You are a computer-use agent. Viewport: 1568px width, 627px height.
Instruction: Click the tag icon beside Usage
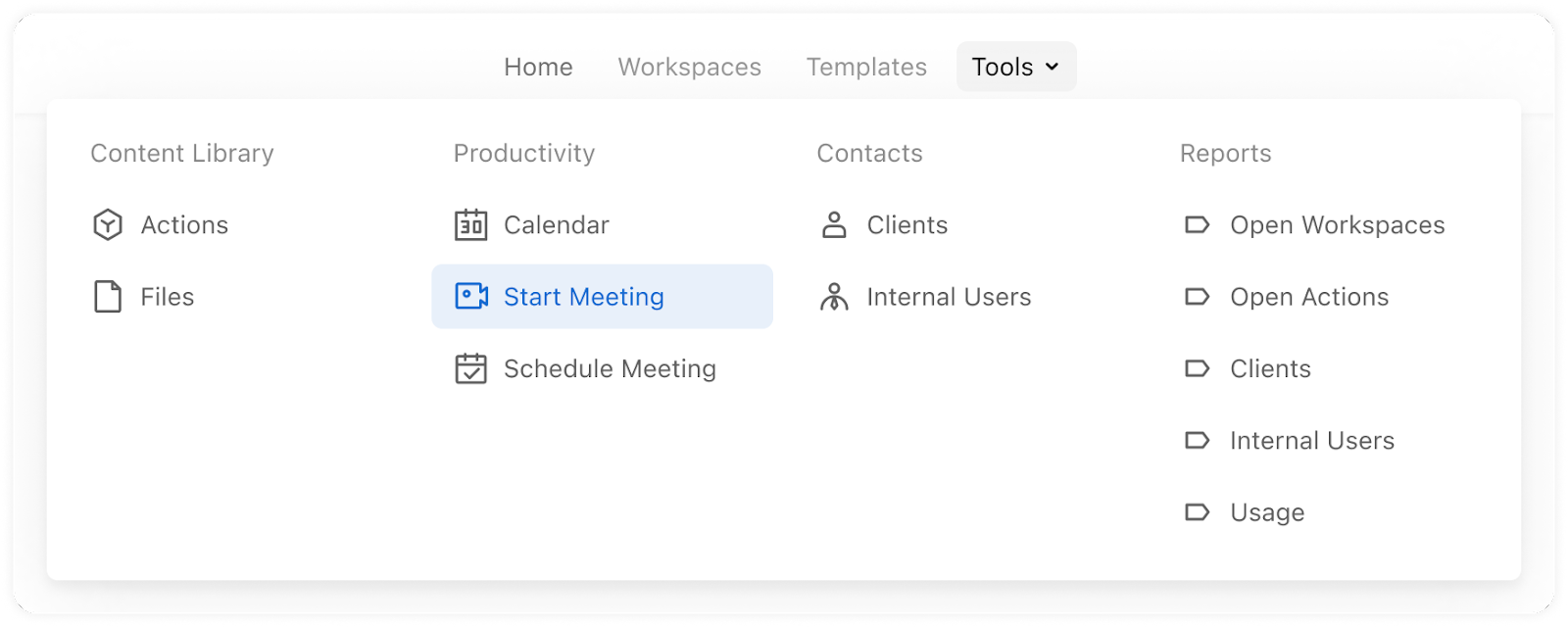point(1197,511)
